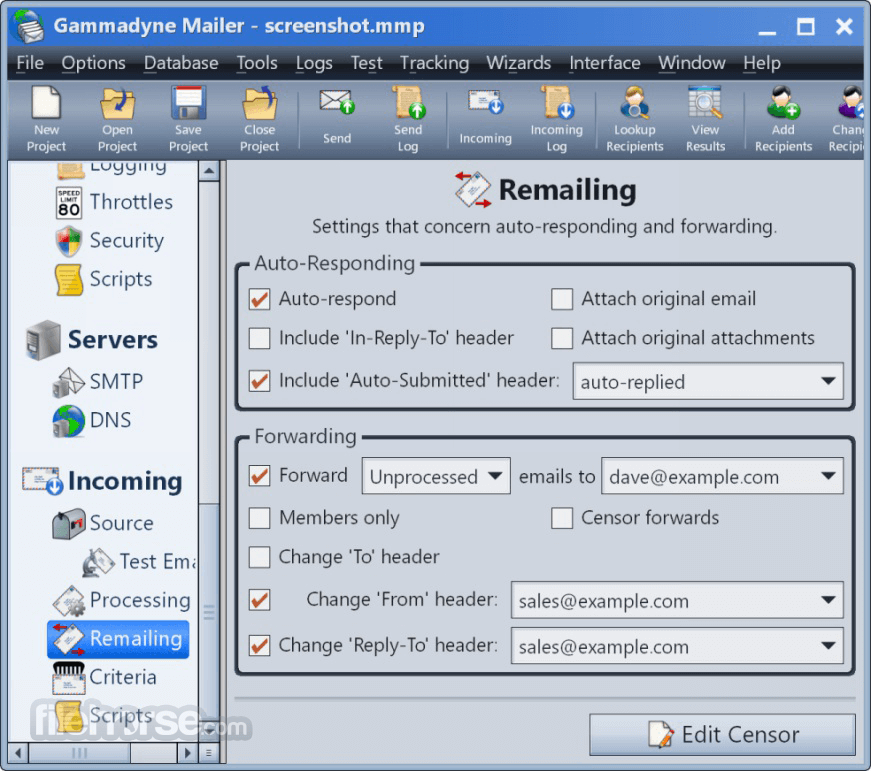The width and height of the screenshot is (871, 771).
Task: Open the File menu
Action: [x=30, y=63]
